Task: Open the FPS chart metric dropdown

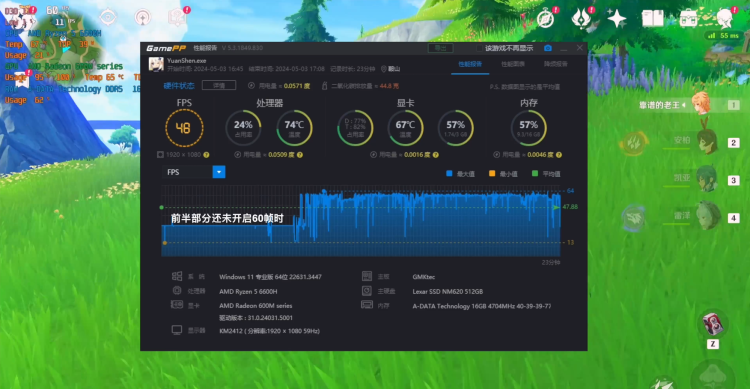Action: [x=219, y=172]
